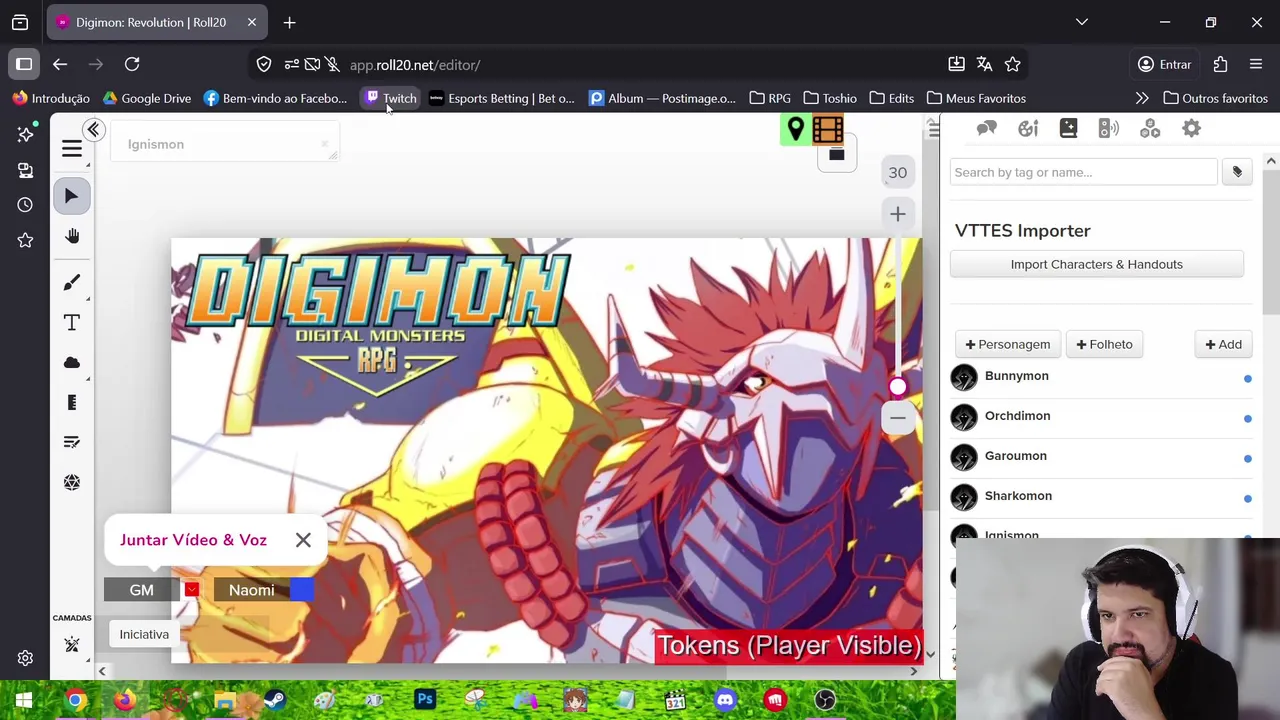Open the Toshio bookmarks folder
This screenshot has width=1280, height=720.
click(x=830, y=98)
